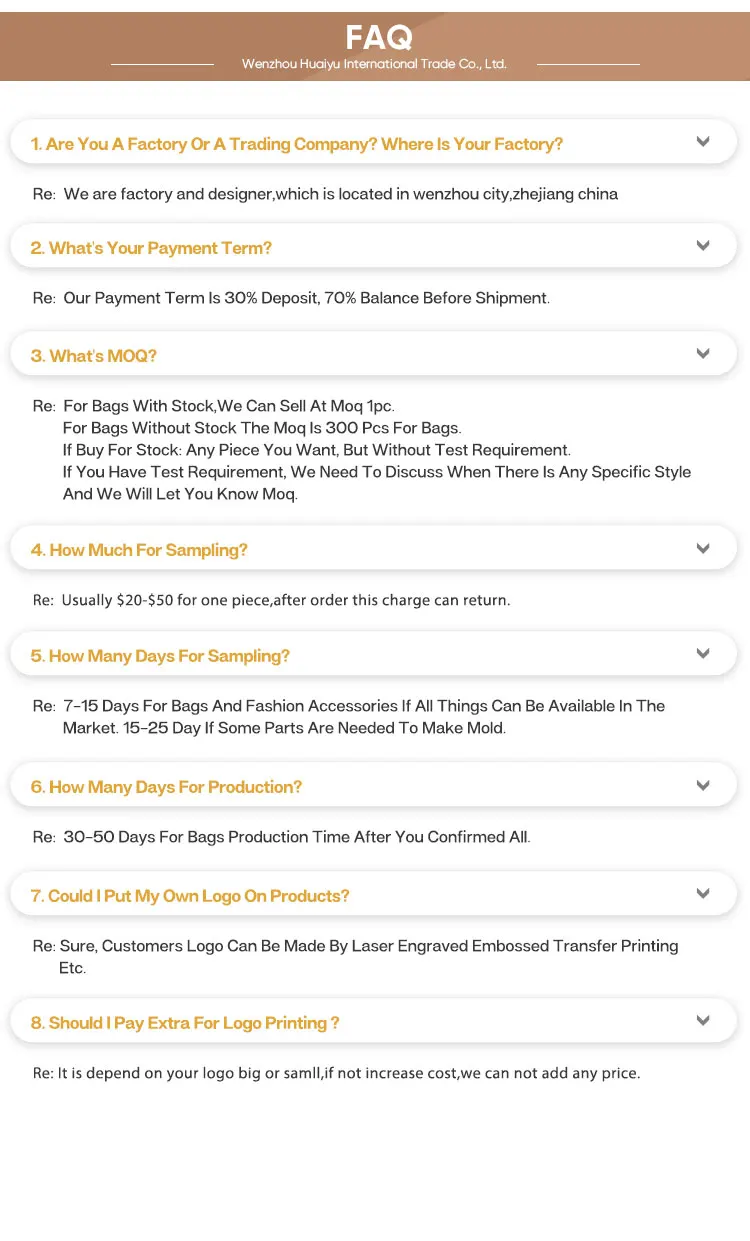Expand arrow on days for sampling question
This screenshot has width=750, height=1241.
click(x=703, y=654)
